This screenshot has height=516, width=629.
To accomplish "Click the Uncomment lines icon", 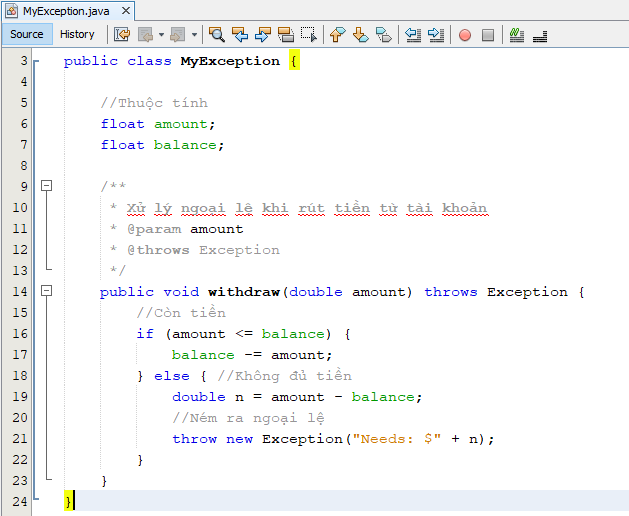I will point(540,35).
